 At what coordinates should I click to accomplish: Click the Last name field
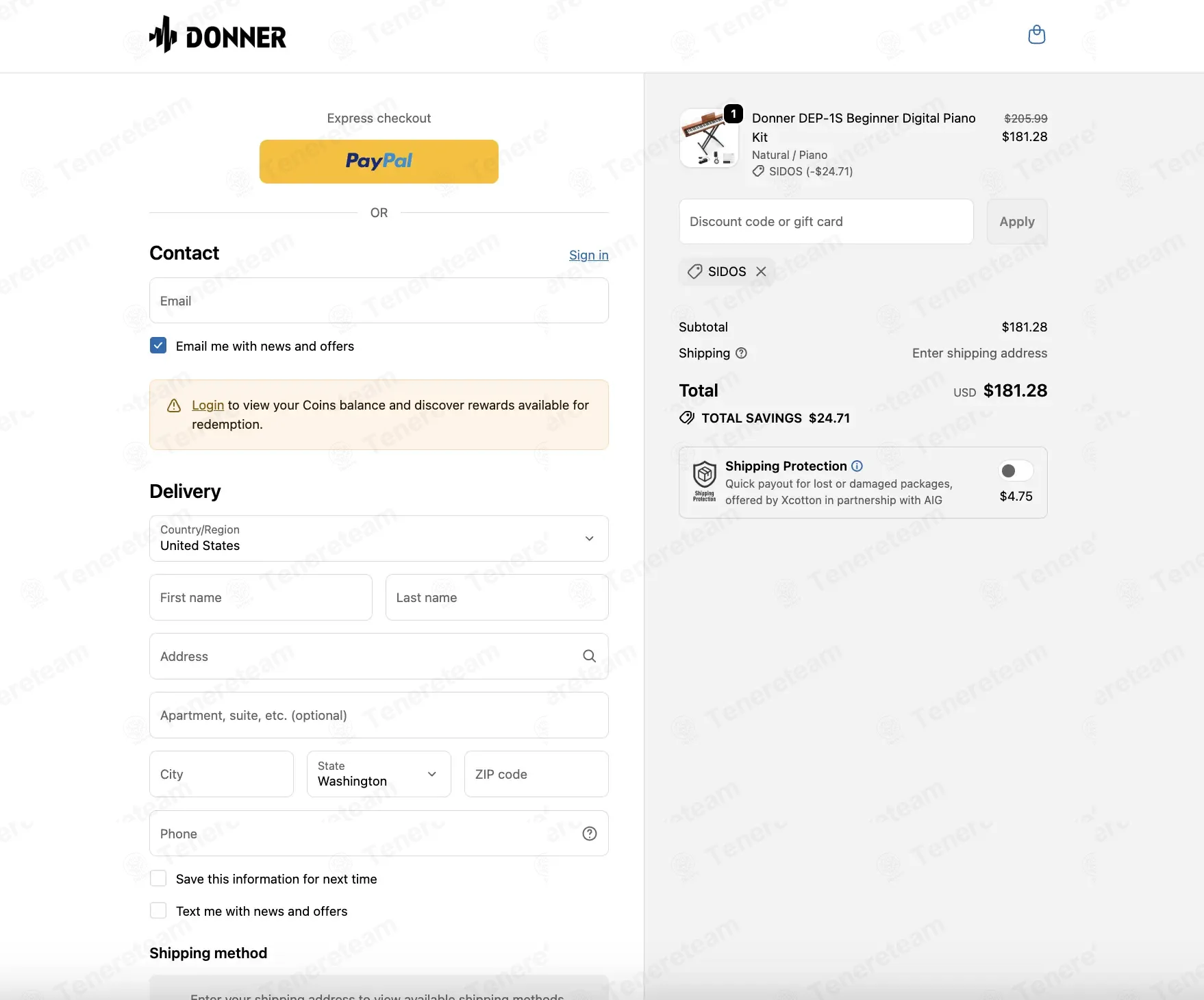point(497,597)
